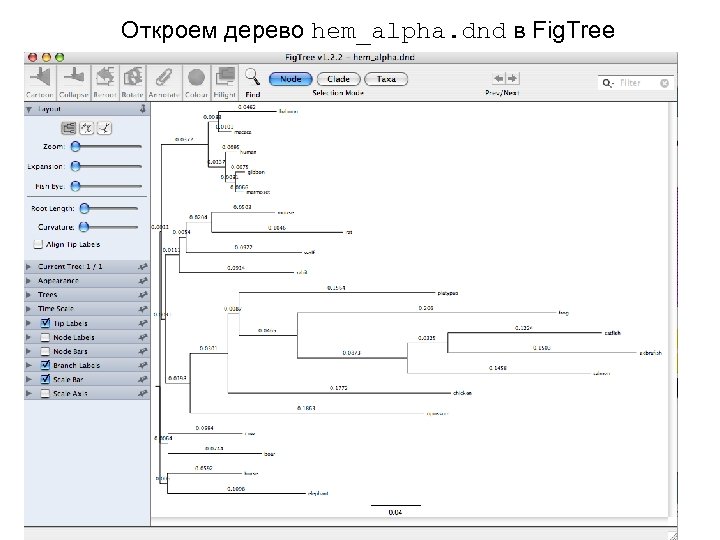720x540 pixels.
Task: Click the elephant tip label
Action: 318,494
